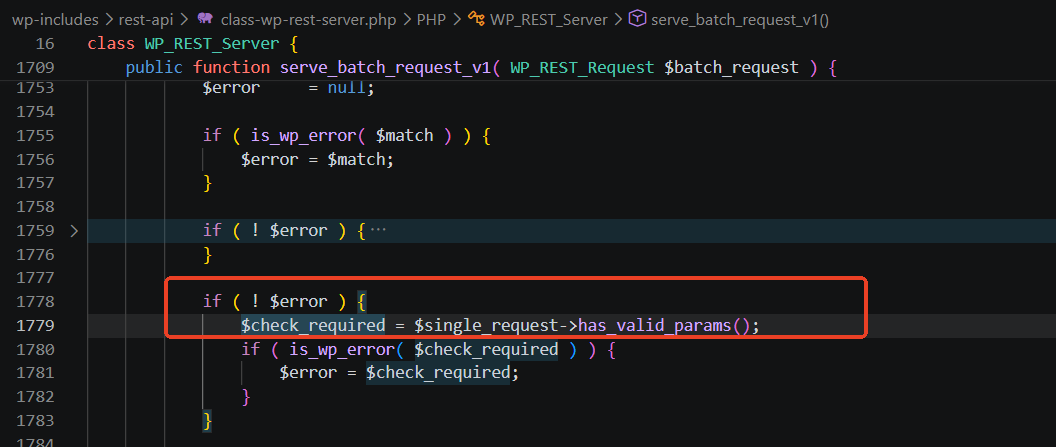Screen dimensions: 1056x447
Task: Click the $batch_request parameter
Action: [731, 67]
